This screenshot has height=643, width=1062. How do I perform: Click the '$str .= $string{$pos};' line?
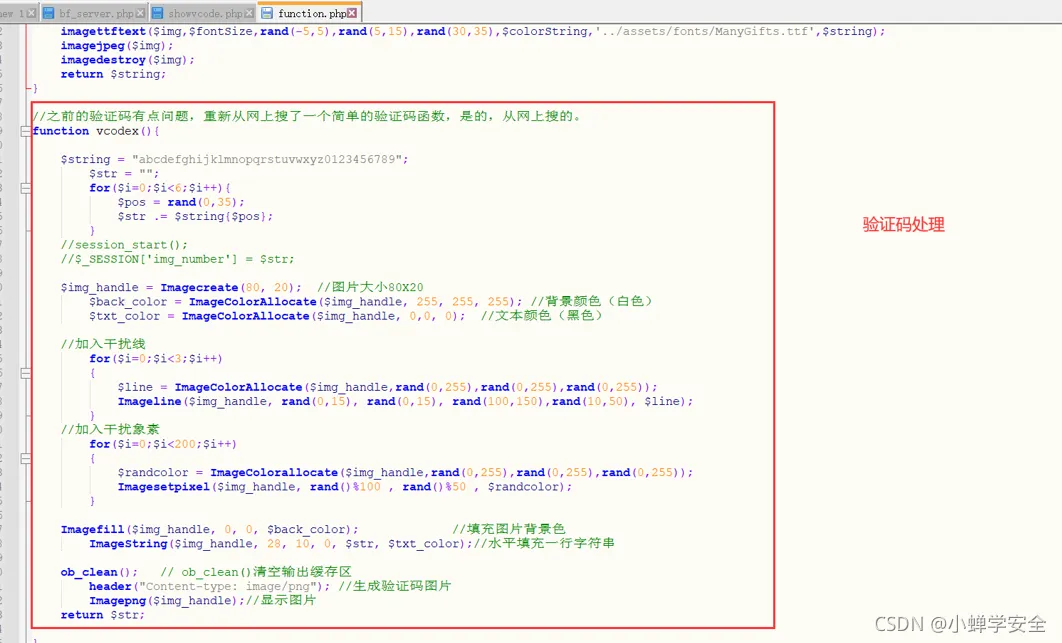195,216
